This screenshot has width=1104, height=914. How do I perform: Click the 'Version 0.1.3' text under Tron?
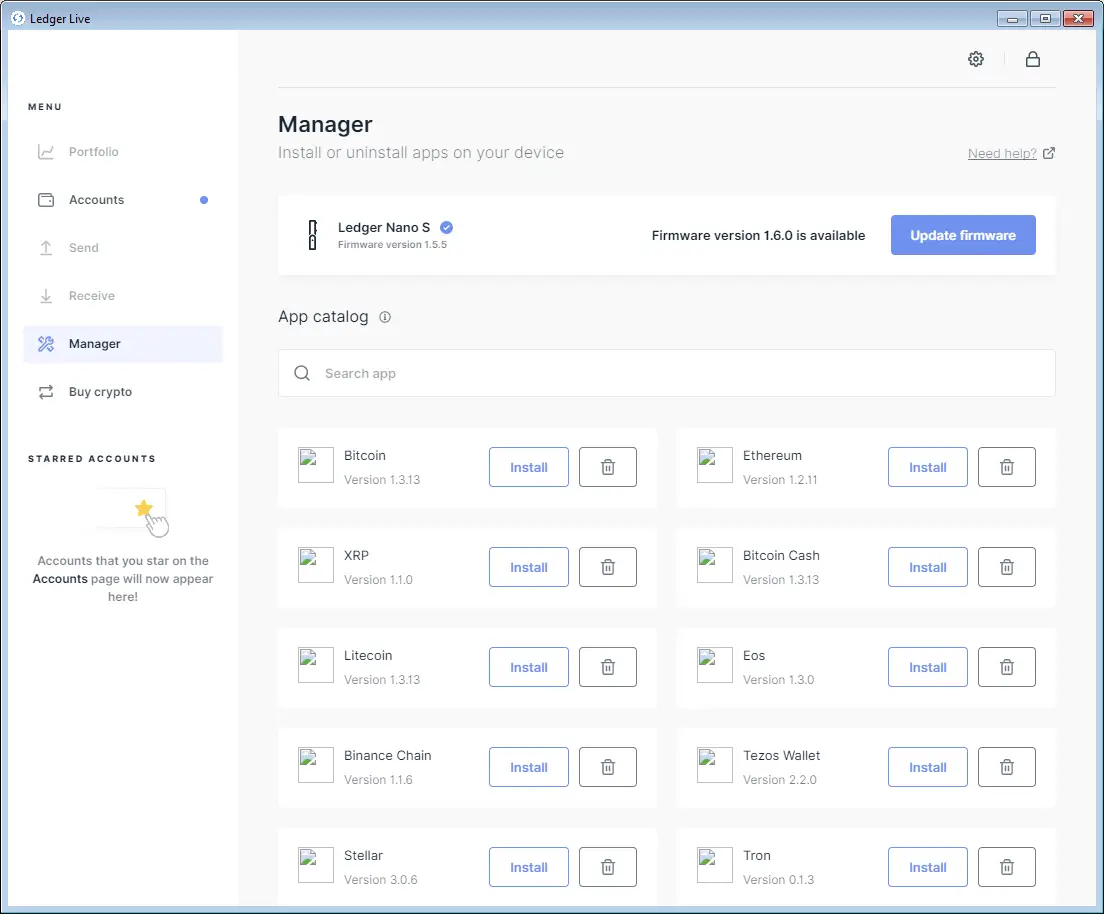[x=778, y=879]
